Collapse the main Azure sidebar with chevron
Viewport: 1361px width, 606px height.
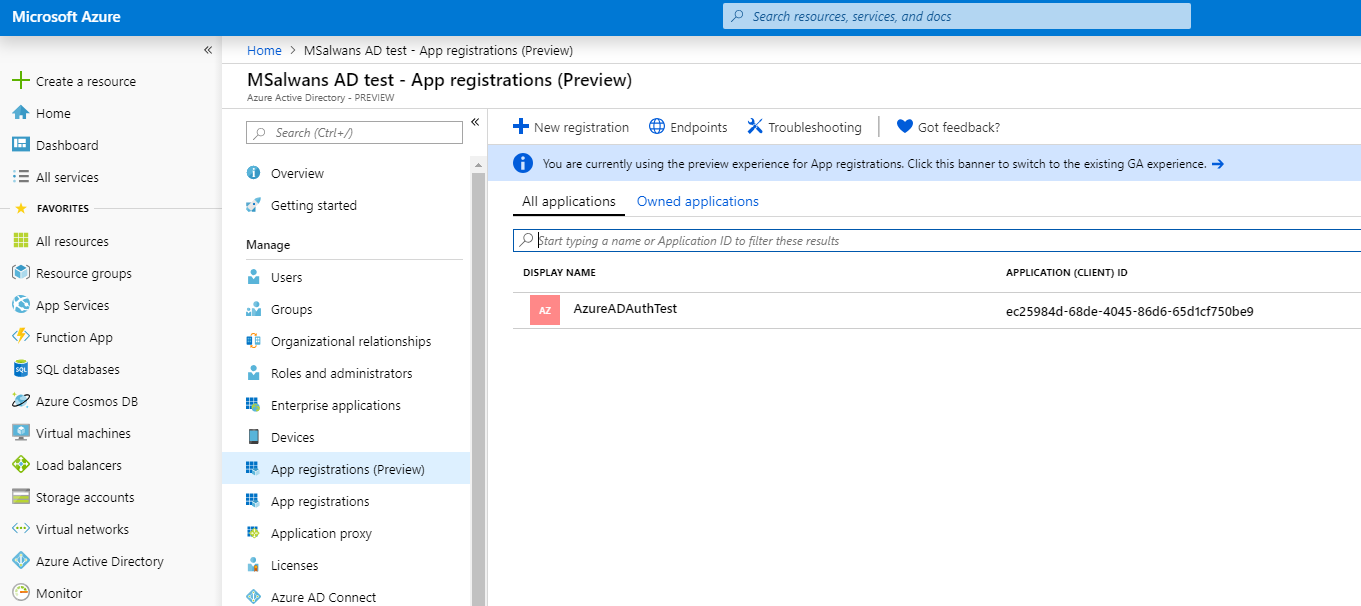(x=208, y=50)
